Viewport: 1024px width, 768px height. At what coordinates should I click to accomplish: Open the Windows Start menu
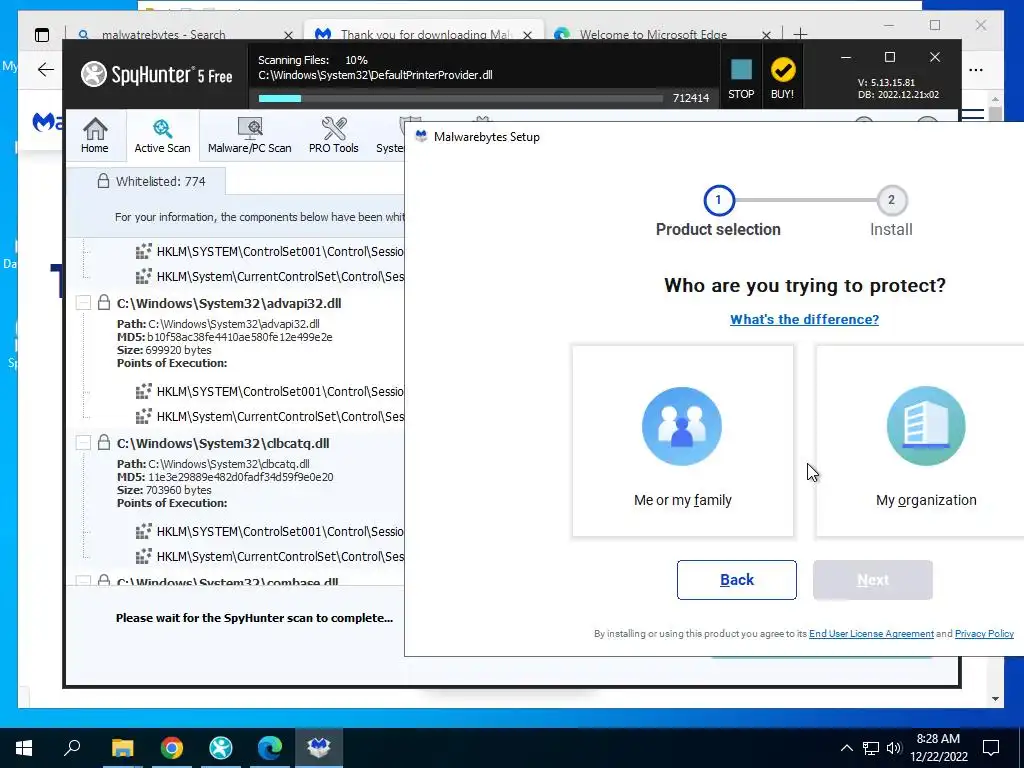(x=24, y=747)
